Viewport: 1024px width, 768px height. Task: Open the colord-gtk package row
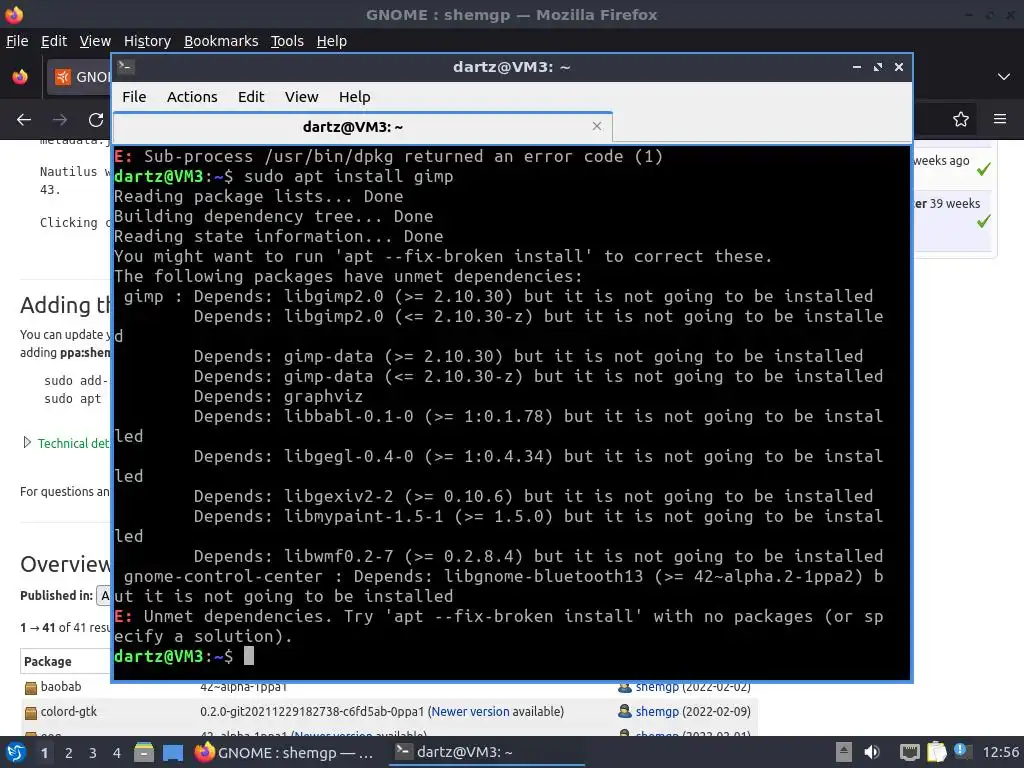click(69, 711)
